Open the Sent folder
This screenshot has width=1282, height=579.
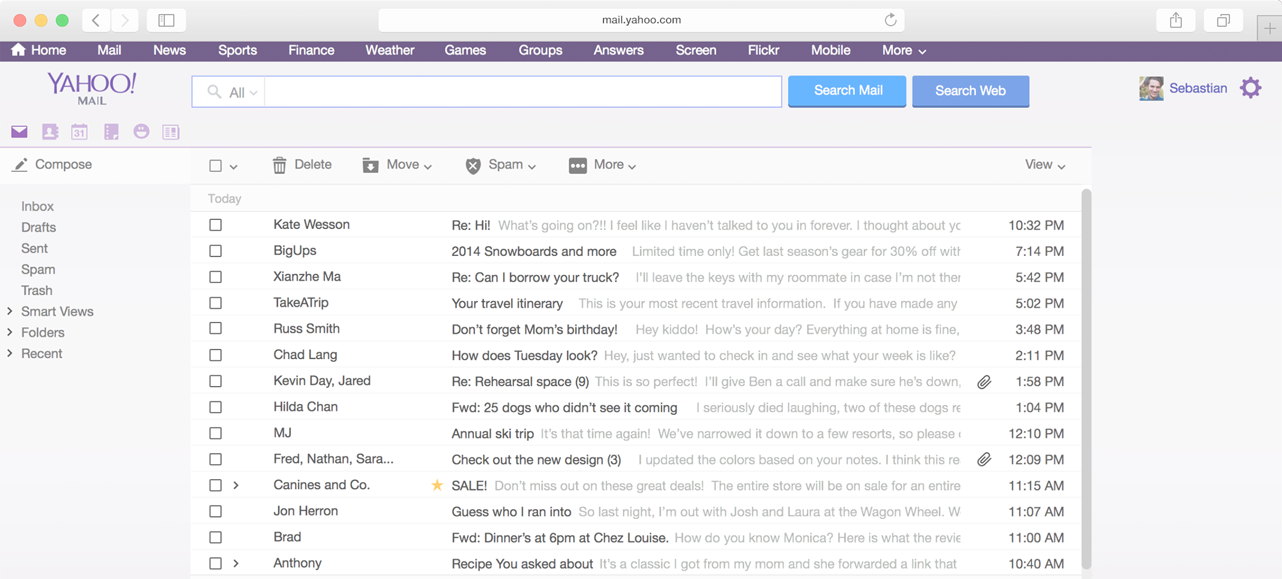point(34,248)
